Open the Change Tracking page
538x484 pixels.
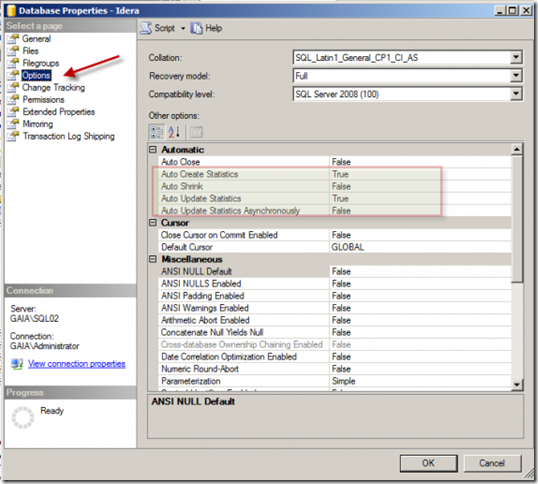[54, 87]
